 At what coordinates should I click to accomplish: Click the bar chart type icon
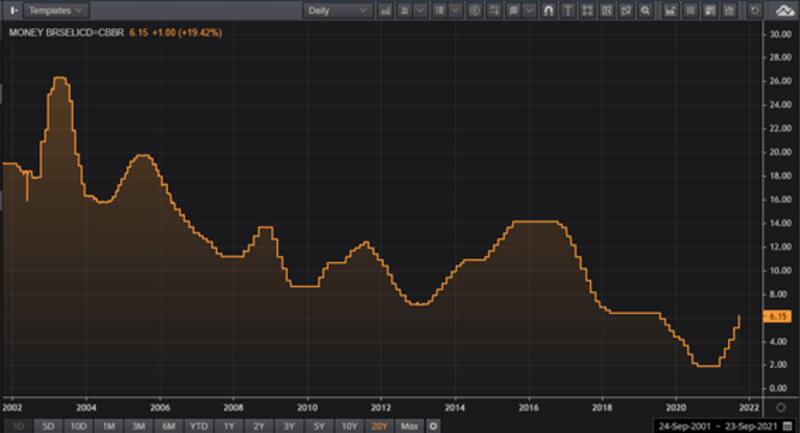[x=387, y=10]
